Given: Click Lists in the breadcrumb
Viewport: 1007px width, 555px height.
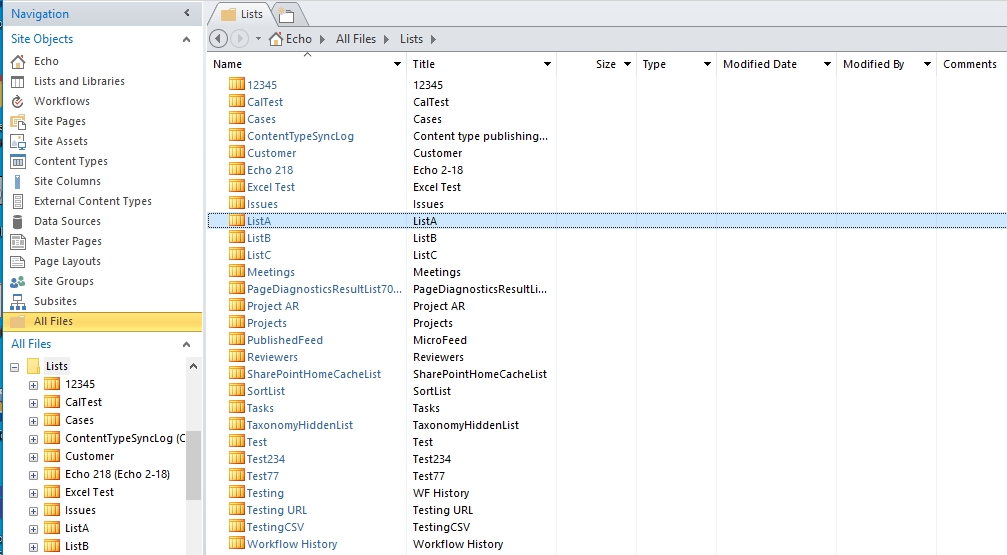Looking at the screenshot, I should 411,39.
